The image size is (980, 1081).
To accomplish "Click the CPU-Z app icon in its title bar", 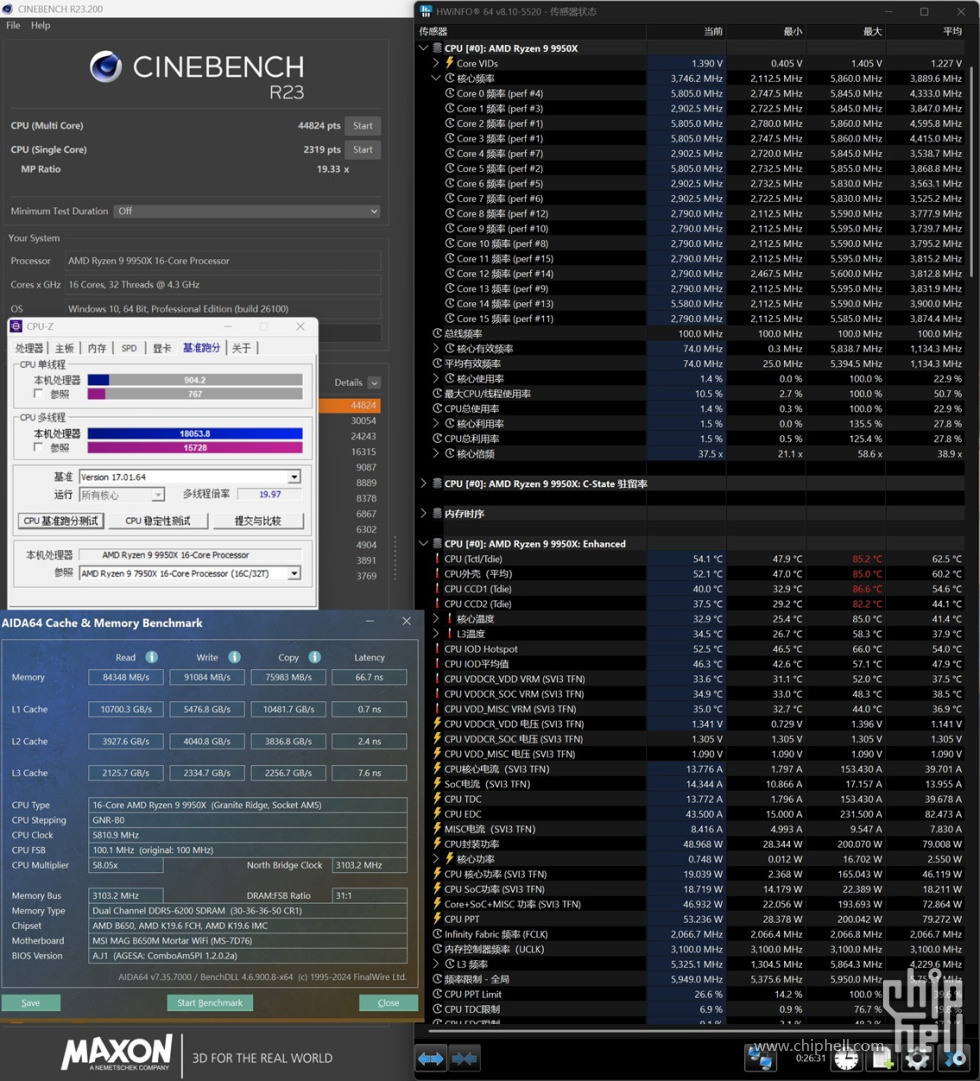I will click(17, 327).
